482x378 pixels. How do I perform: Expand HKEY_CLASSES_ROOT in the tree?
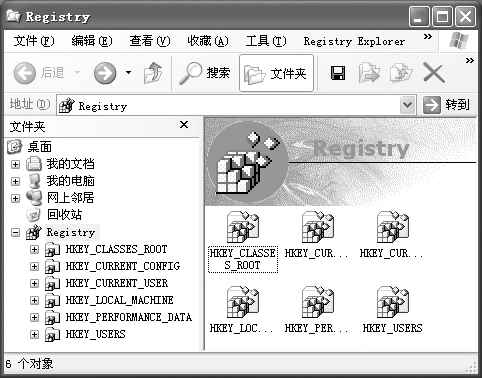pos(34,249)
